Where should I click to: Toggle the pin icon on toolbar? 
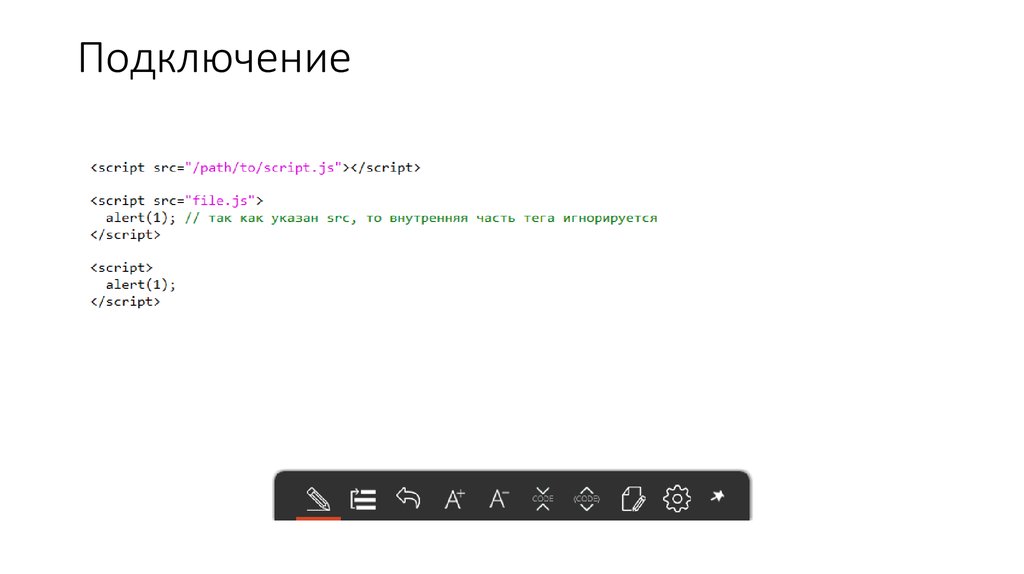pyautogui.click(x=717, y=496)
